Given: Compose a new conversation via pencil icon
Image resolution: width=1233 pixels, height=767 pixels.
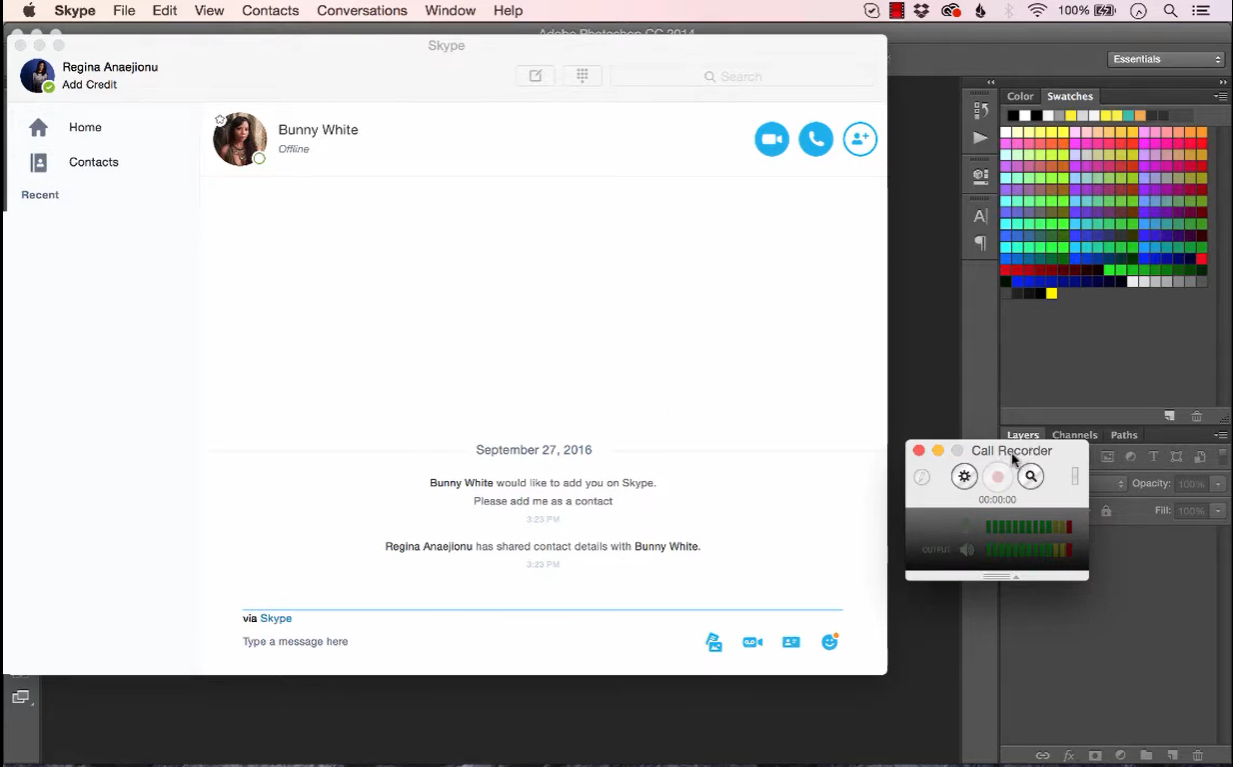Looking at the screenshot, I should tap(535, 75).
